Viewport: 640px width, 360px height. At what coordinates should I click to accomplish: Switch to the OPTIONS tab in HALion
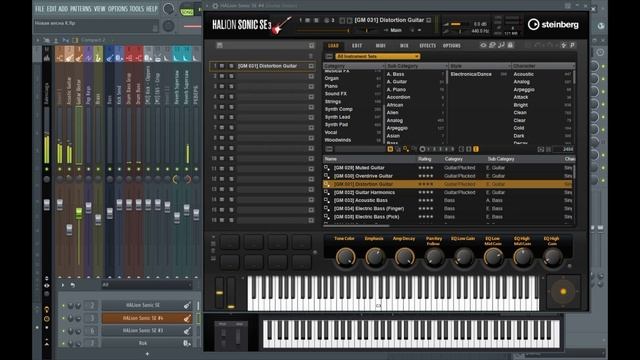451,46
